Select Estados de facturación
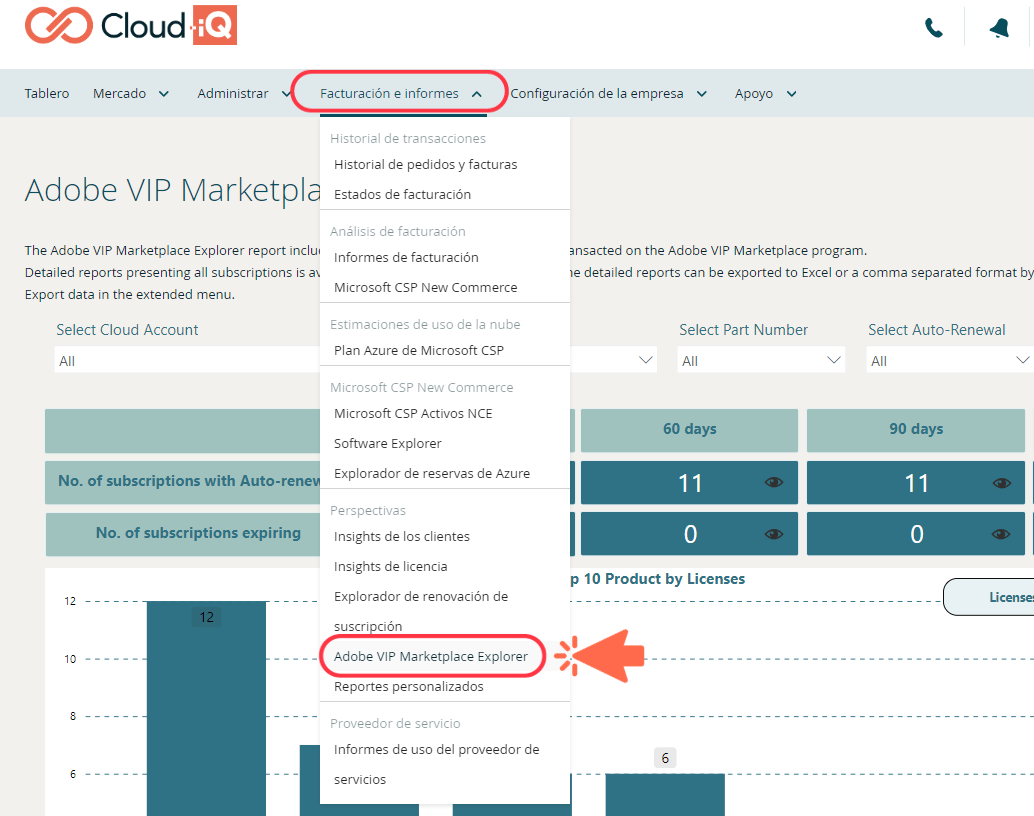Viewport: 1034px width, 816px height. pos(402,195)
